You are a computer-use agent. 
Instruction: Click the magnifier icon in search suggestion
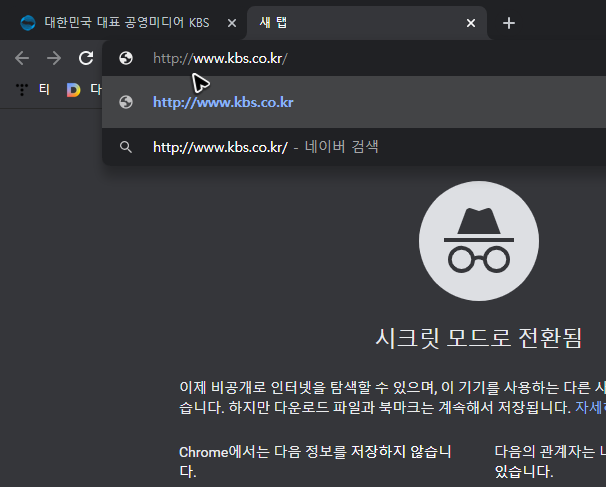(126, 147)
